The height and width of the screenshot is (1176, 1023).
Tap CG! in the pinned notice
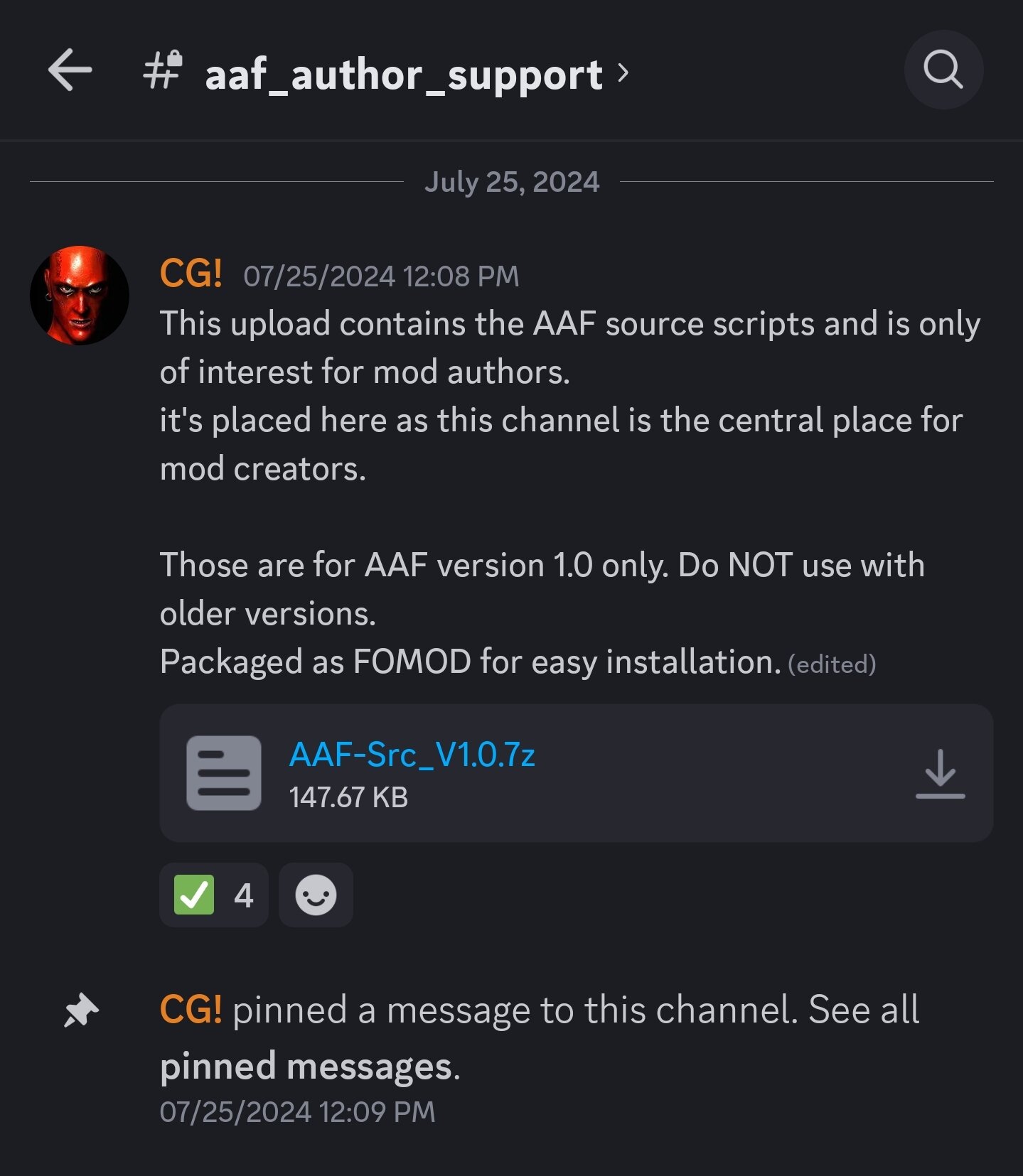(191, 1010)
